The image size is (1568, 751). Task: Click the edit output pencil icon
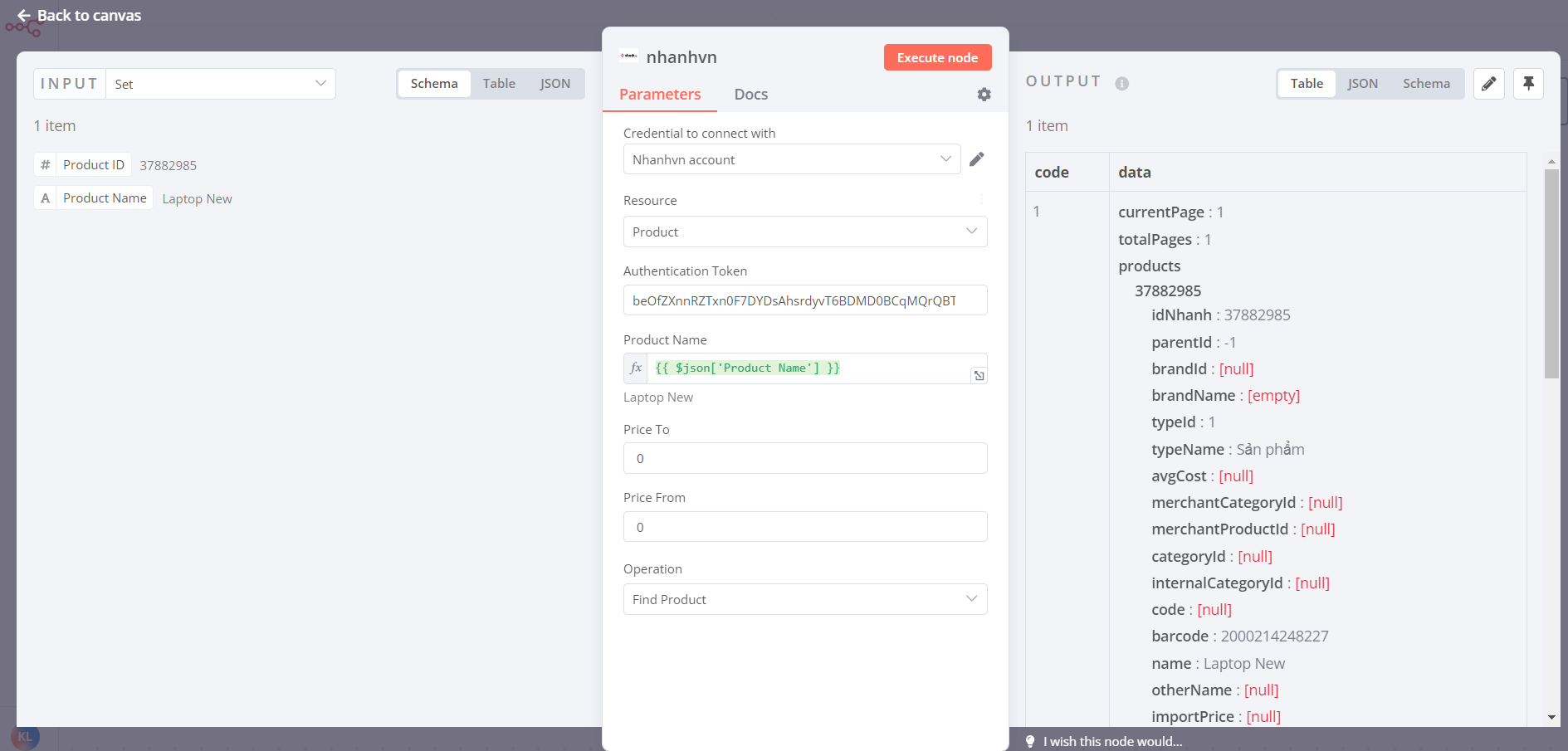pos(1488,84)
